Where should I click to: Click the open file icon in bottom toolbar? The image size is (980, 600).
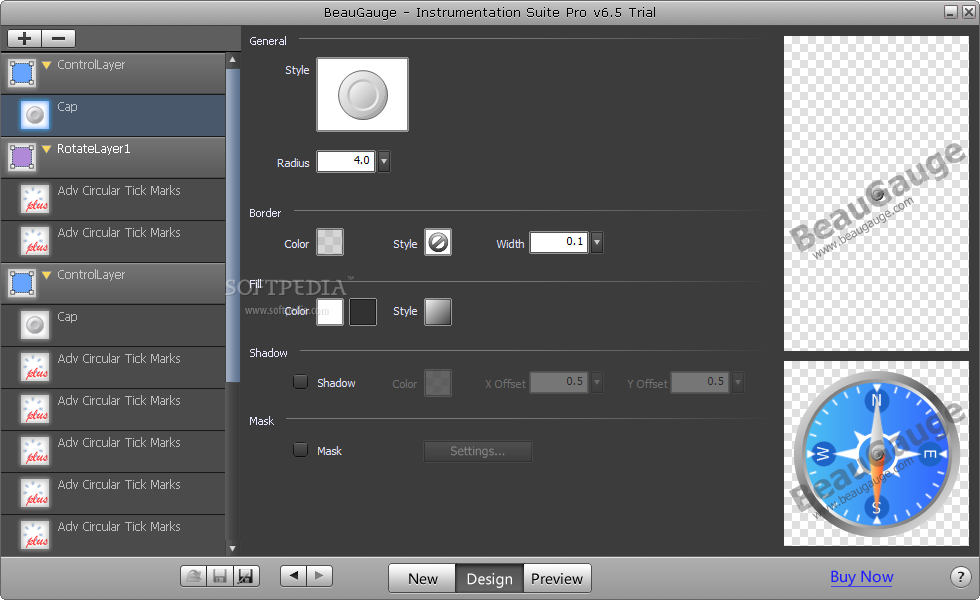[194, 576]
